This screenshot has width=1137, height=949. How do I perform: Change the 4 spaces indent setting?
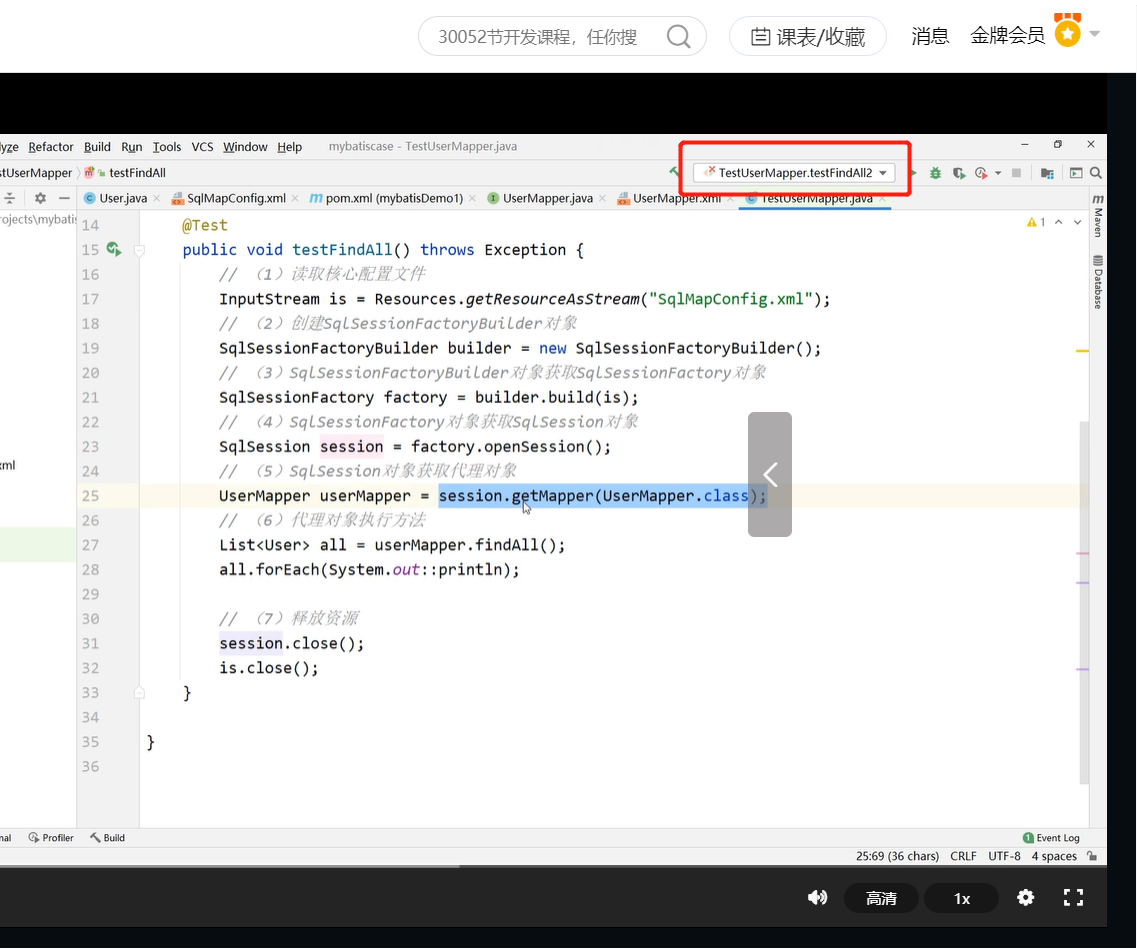1054,856
